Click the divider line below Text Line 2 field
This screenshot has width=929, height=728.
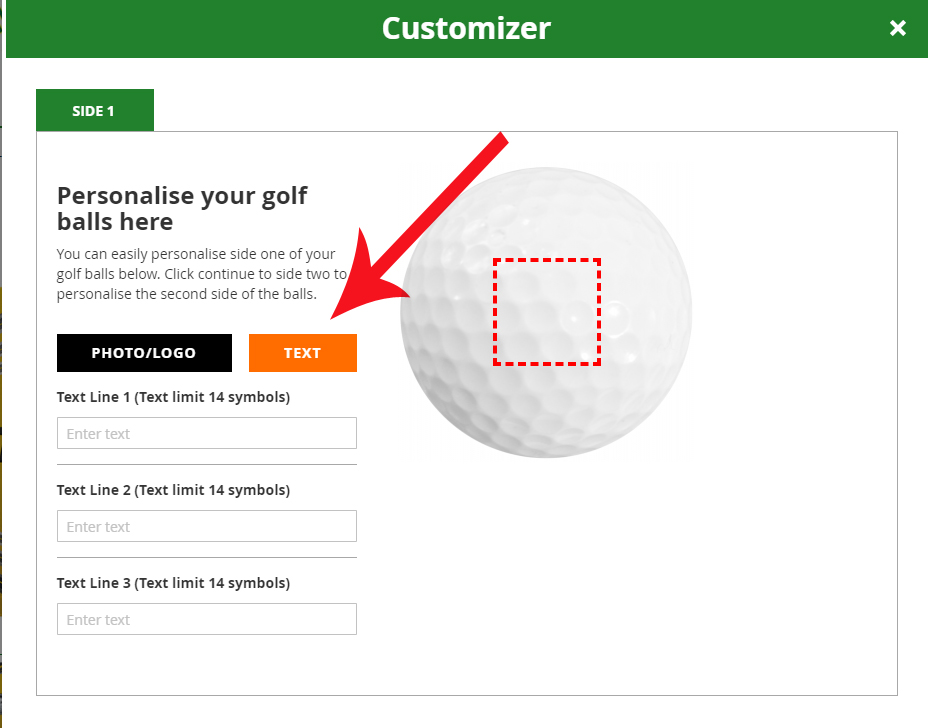click(x=206, y=557)
